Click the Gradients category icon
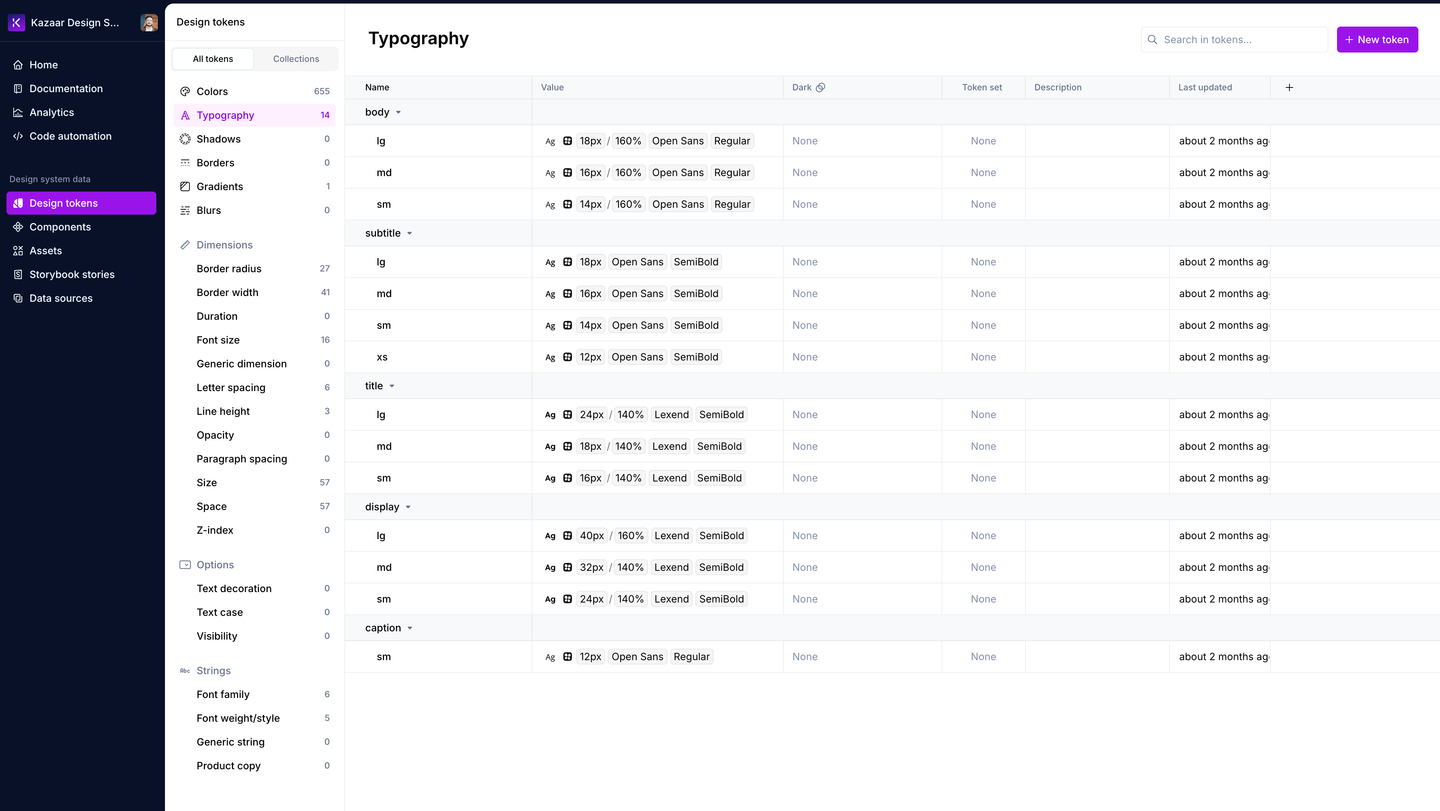Screen dimensions: 1440x811 [185, 187]
